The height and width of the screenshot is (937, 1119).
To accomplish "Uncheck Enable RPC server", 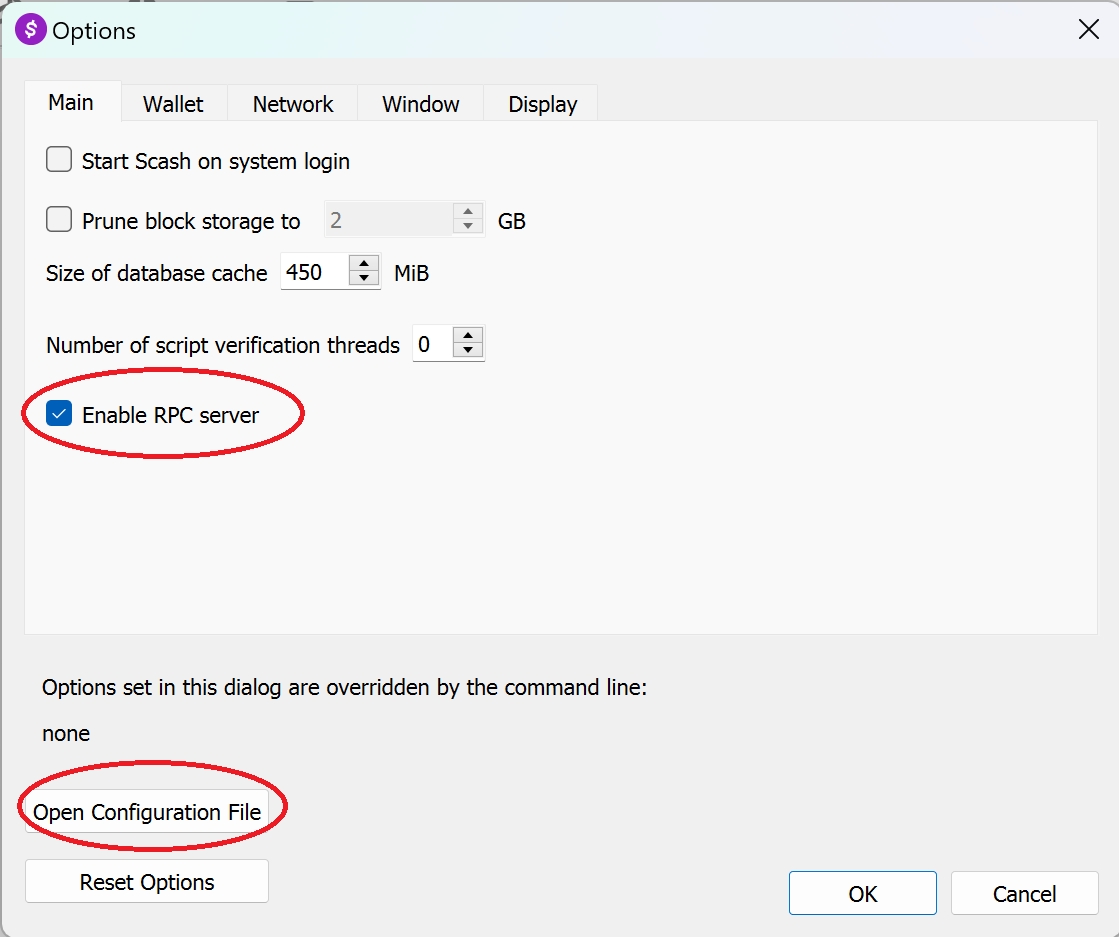I will [x=59, y=414].
